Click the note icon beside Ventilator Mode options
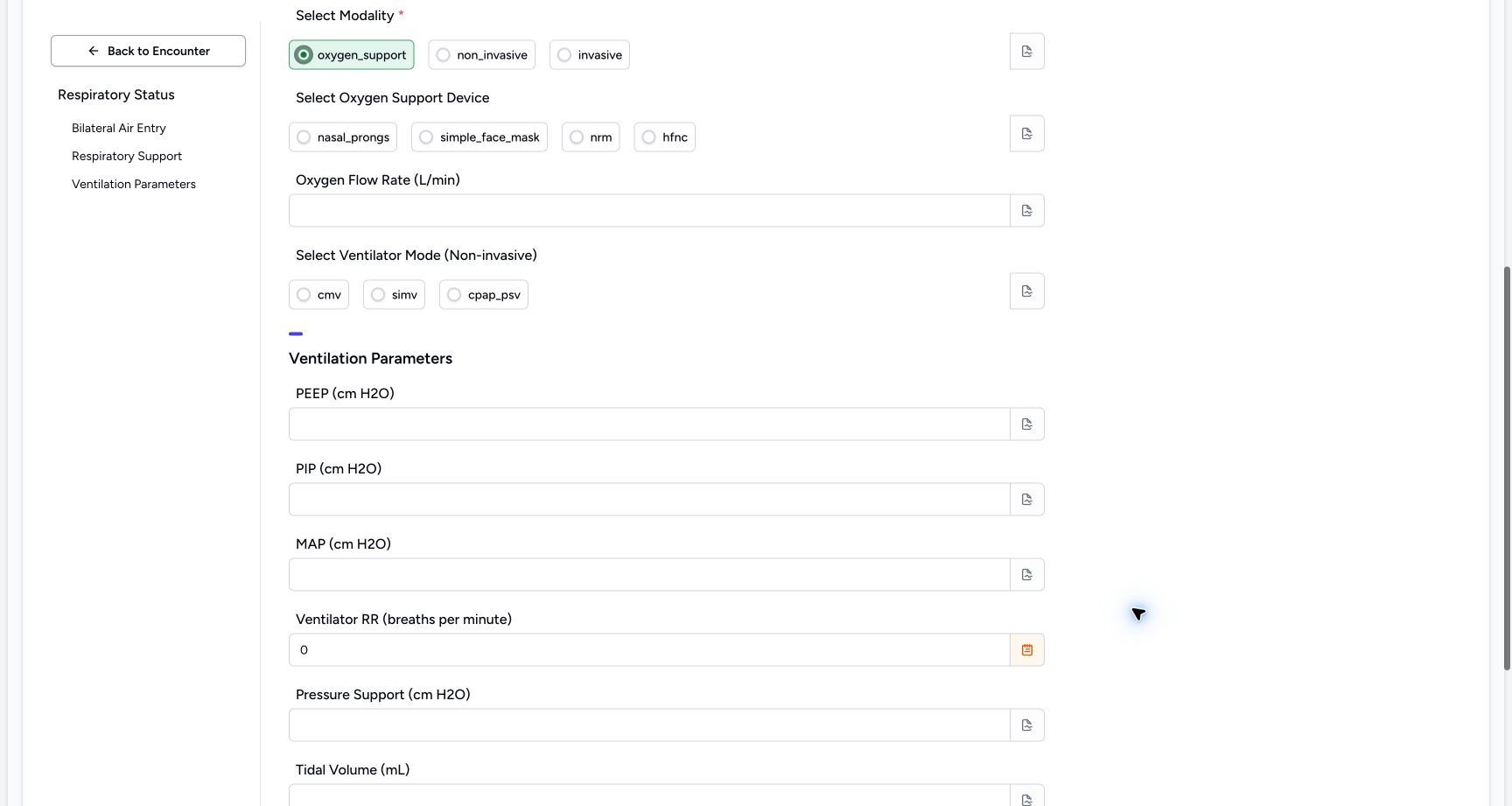The image size is (1512, 806). point(1027,291)
